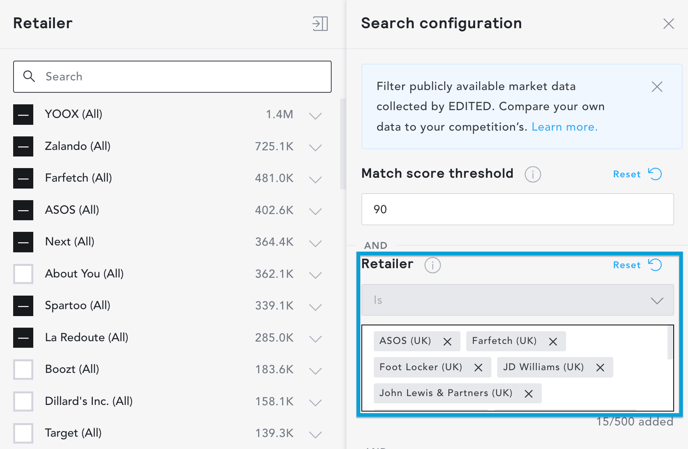Collapse the Retailer panel with the arrow icon
The height and width of the screenshot is (449, 688).
click(x=320, y=23)
